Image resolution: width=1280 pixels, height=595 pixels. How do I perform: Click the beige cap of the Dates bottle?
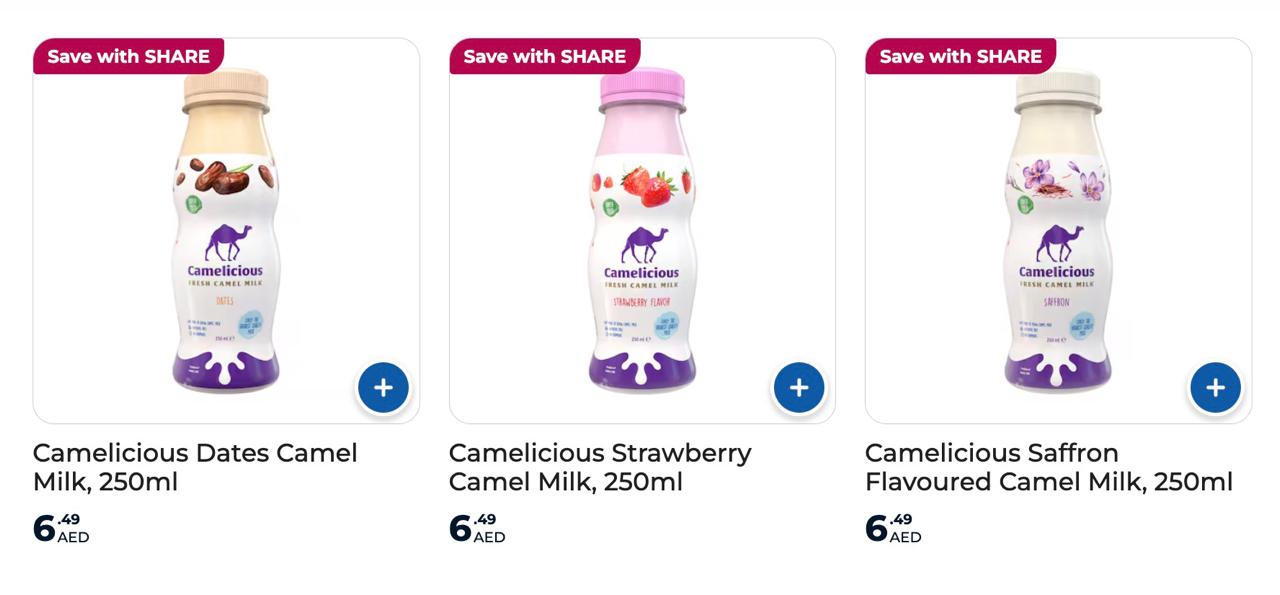226,87
